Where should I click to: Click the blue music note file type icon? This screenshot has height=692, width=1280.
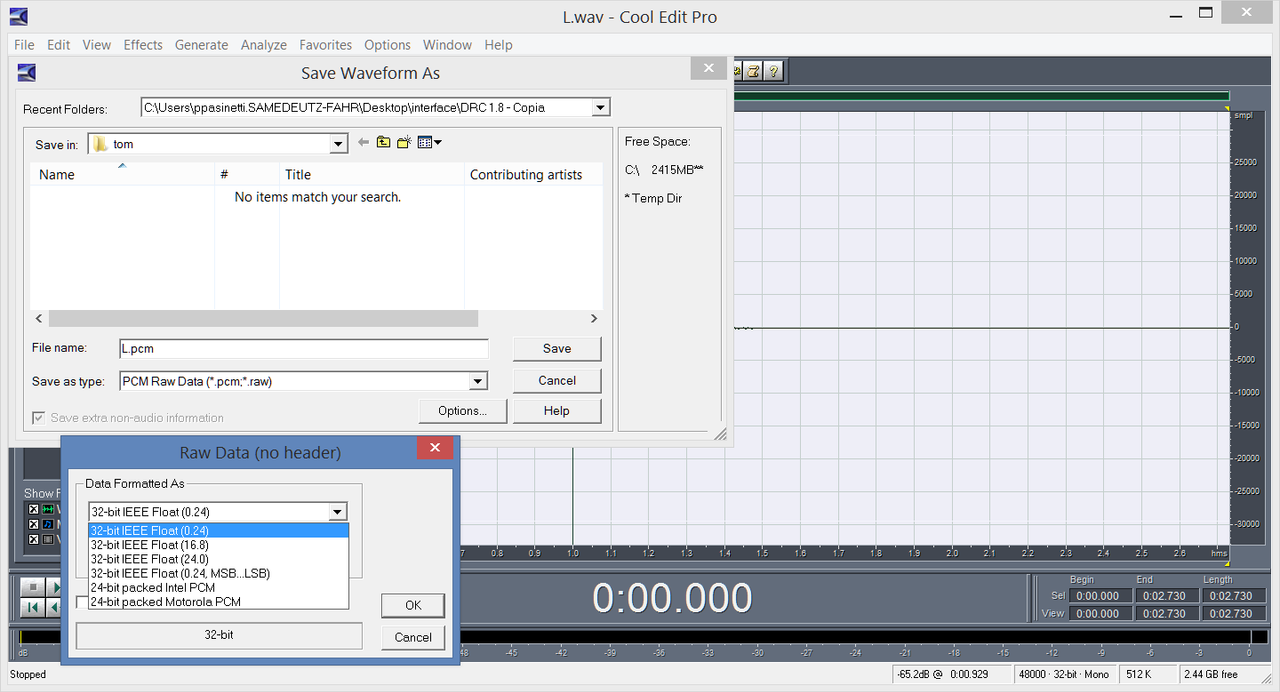point(48,525)
